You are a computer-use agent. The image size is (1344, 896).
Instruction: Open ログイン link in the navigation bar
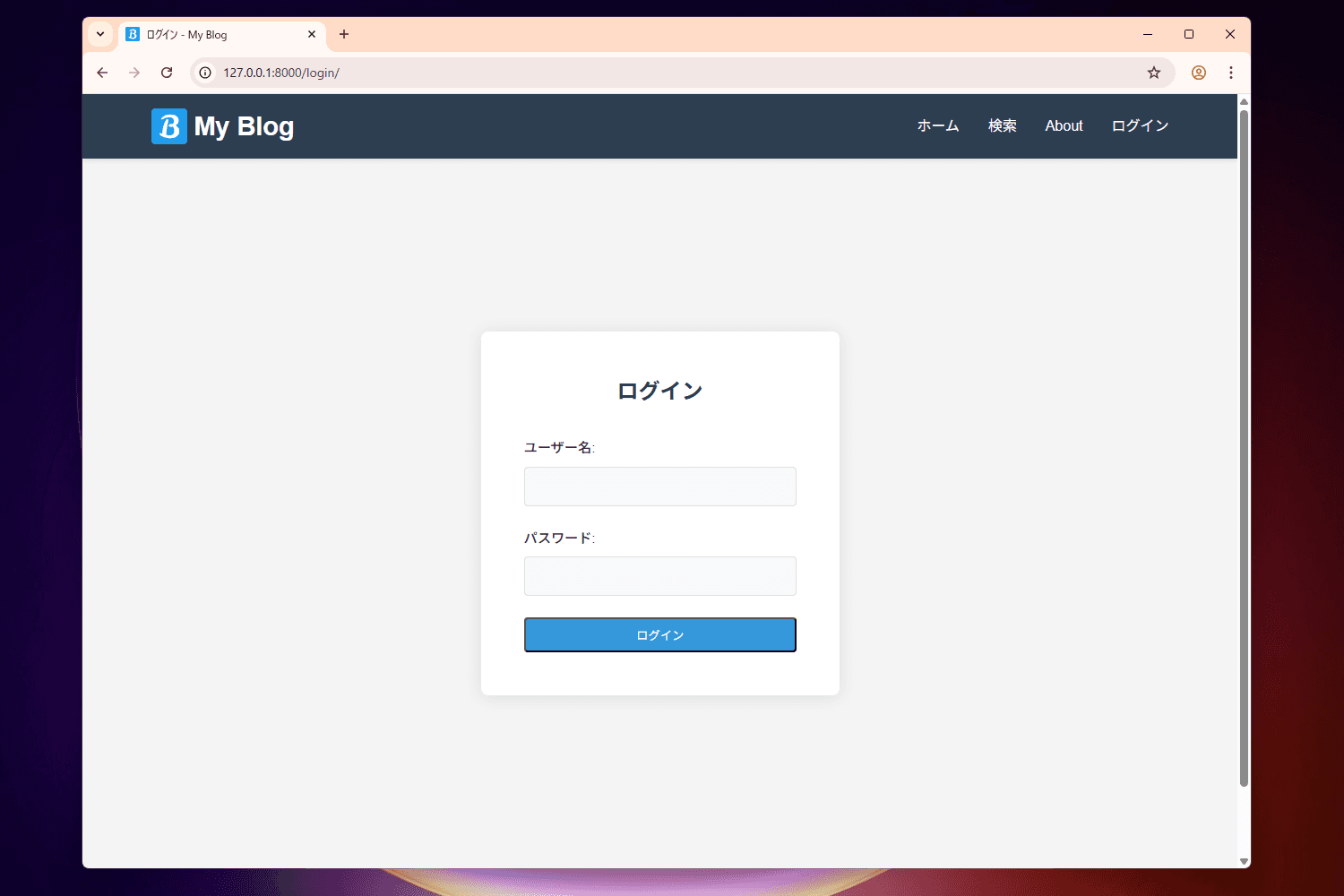coord(1141,125)
